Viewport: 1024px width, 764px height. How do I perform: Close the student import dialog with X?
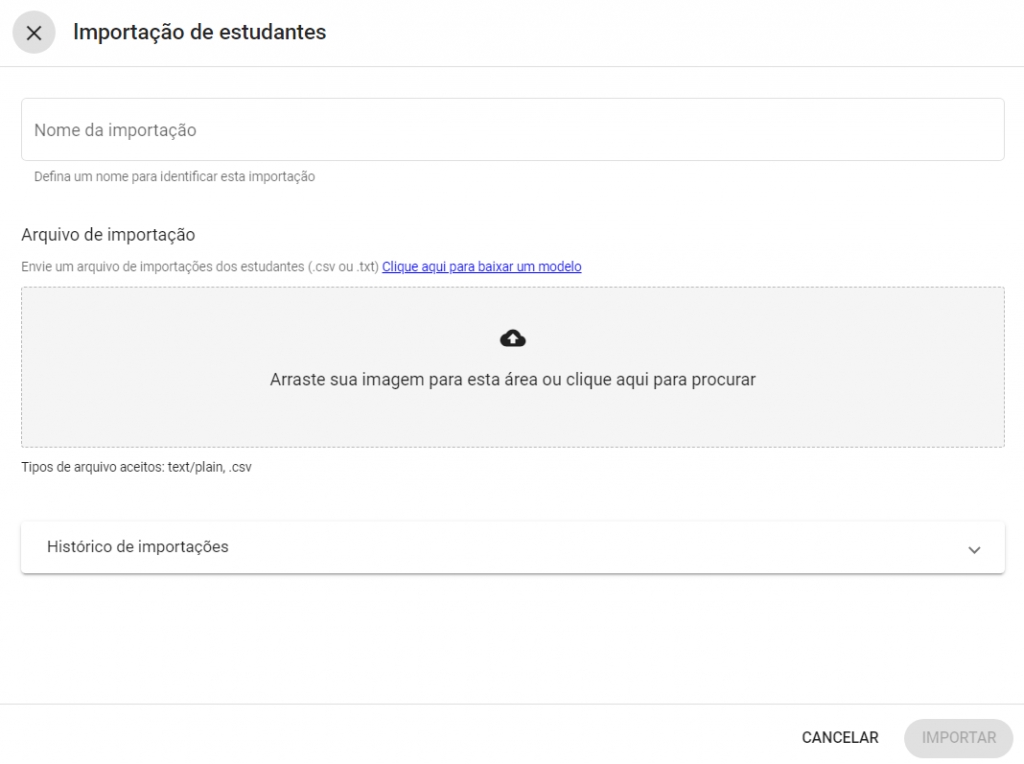click(33, 33)
